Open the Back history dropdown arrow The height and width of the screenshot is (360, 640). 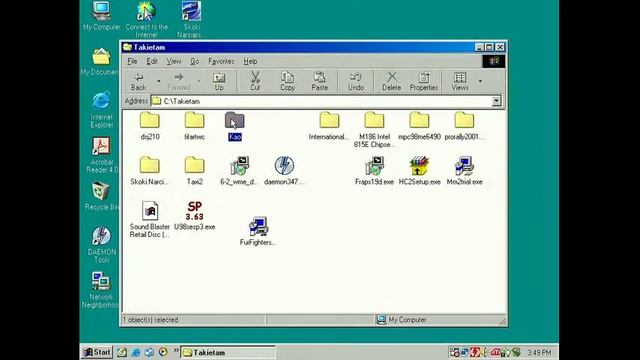(158, 81)
